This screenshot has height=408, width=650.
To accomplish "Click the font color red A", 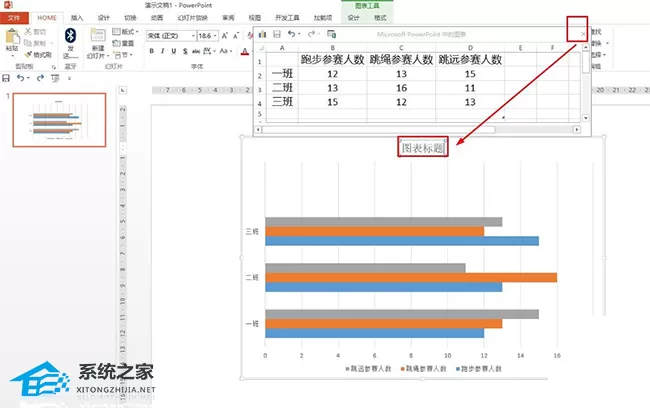I will [x=245, y=51].
